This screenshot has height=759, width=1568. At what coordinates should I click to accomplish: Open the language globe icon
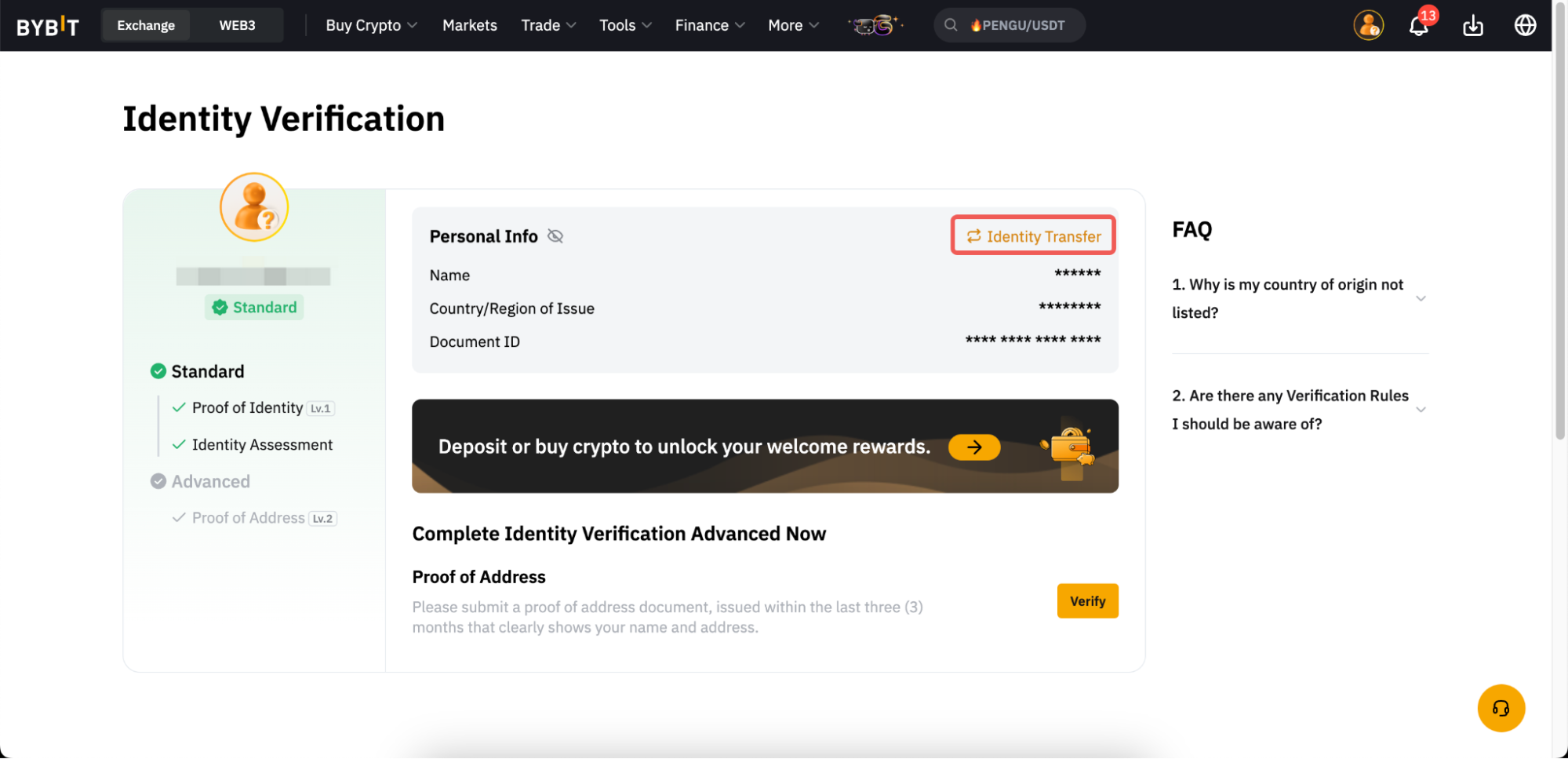[1524, 26]
